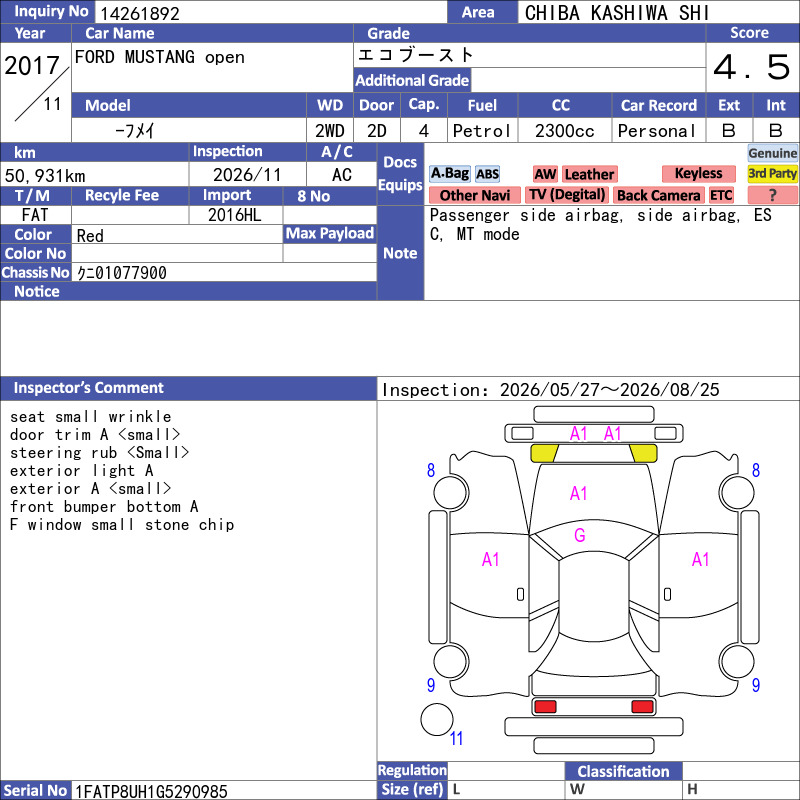The width and height of the screenshot is (800, 800).
Task: Select the AW equipment tag
Action: point(545,174)
